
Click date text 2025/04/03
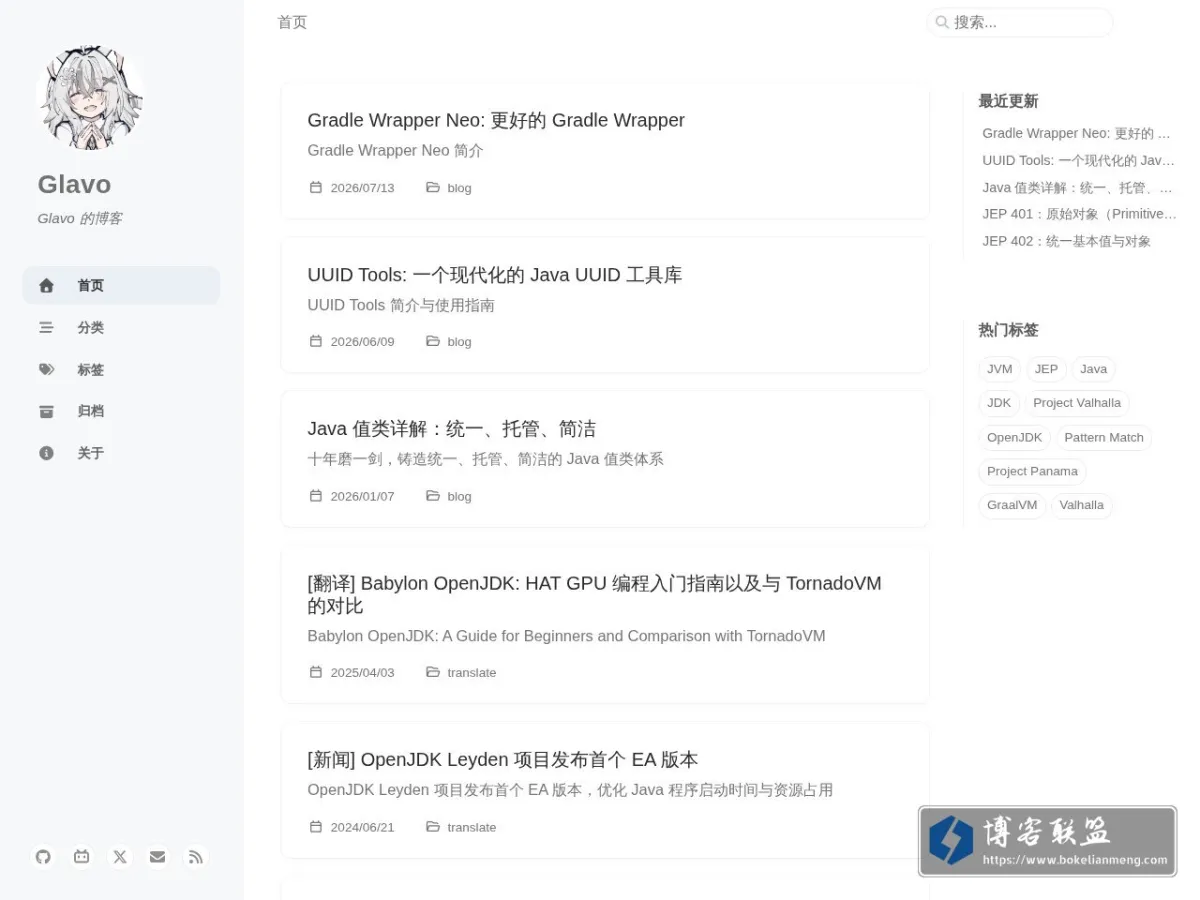(362, 673)
